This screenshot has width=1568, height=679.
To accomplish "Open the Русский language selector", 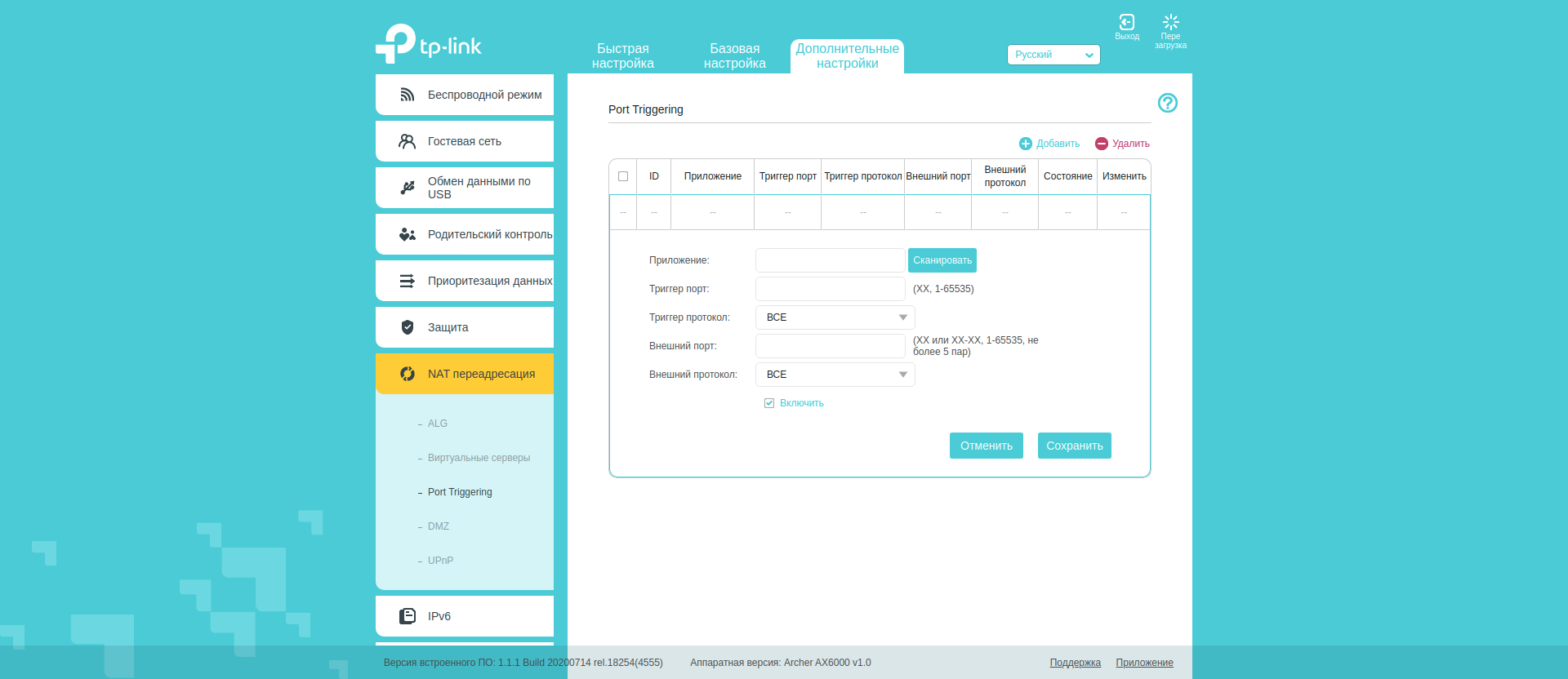I will (x=1053, y=55).
